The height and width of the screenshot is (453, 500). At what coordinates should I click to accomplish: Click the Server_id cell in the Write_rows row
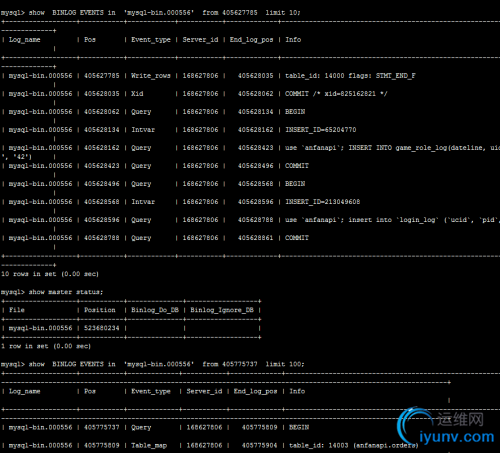(x=200, y=76)
